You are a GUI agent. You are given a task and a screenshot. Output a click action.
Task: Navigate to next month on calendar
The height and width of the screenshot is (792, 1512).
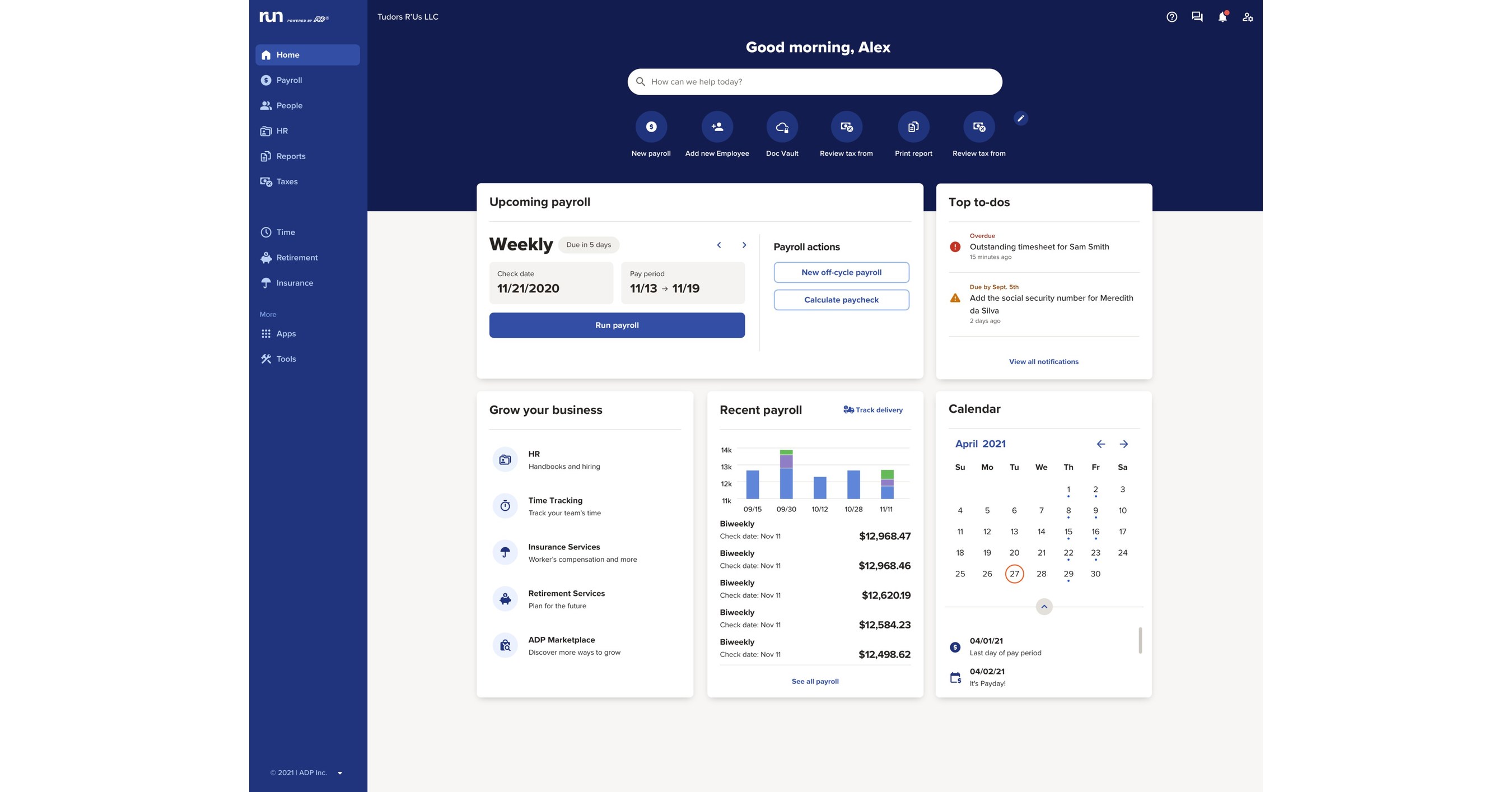click(x=1123, y=444)
